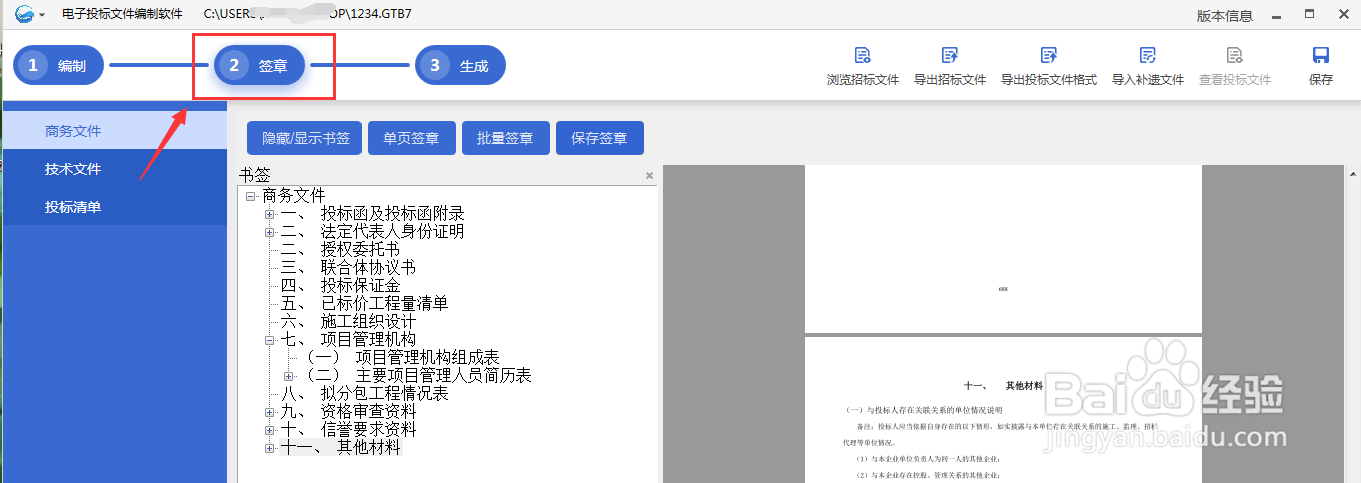This screenshot has height=483, width=1361.
Task: Go to step 3 生成
Action: [x=460, y=66]
